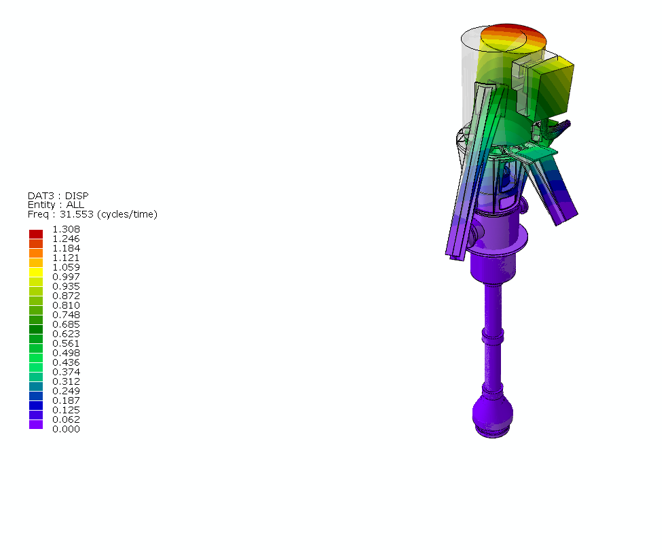Click the legend value 0.436
This screenshot has height=550, width=662.
(66, 363)
